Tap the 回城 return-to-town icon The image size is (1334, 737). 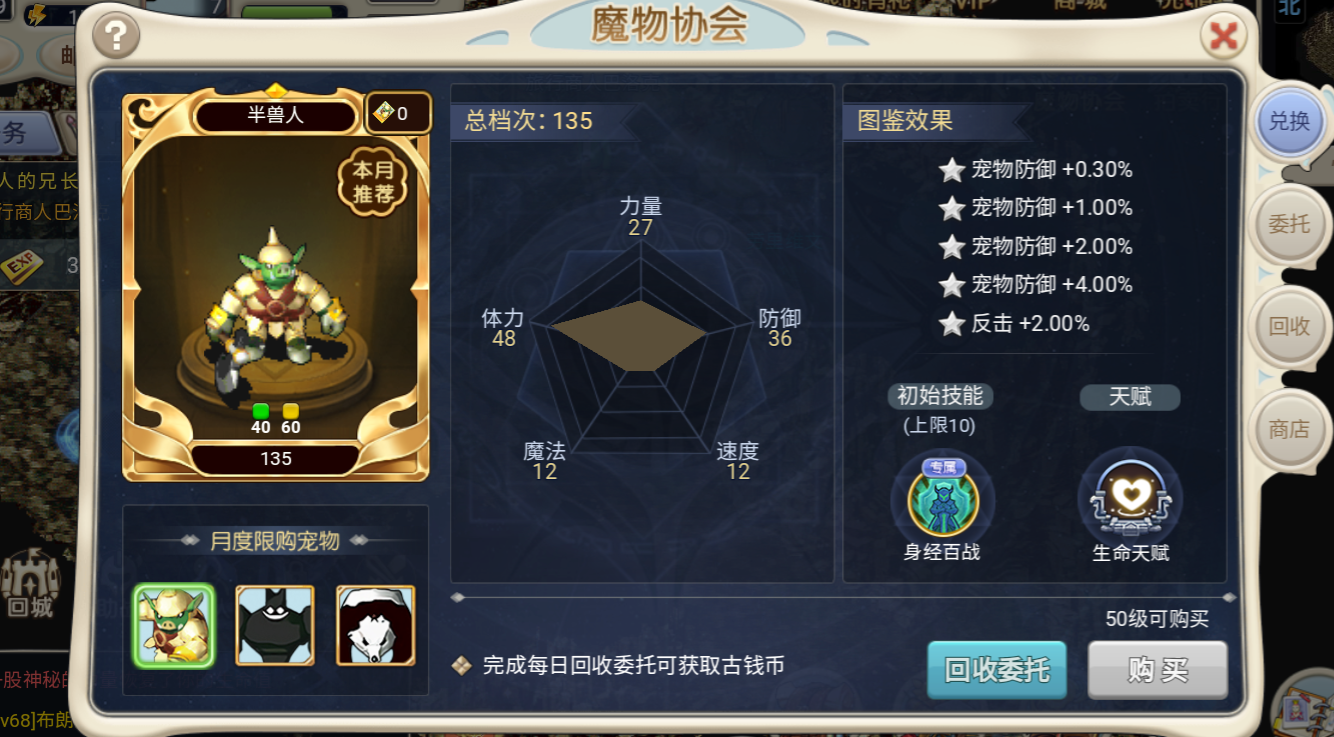tap(30, 585)
